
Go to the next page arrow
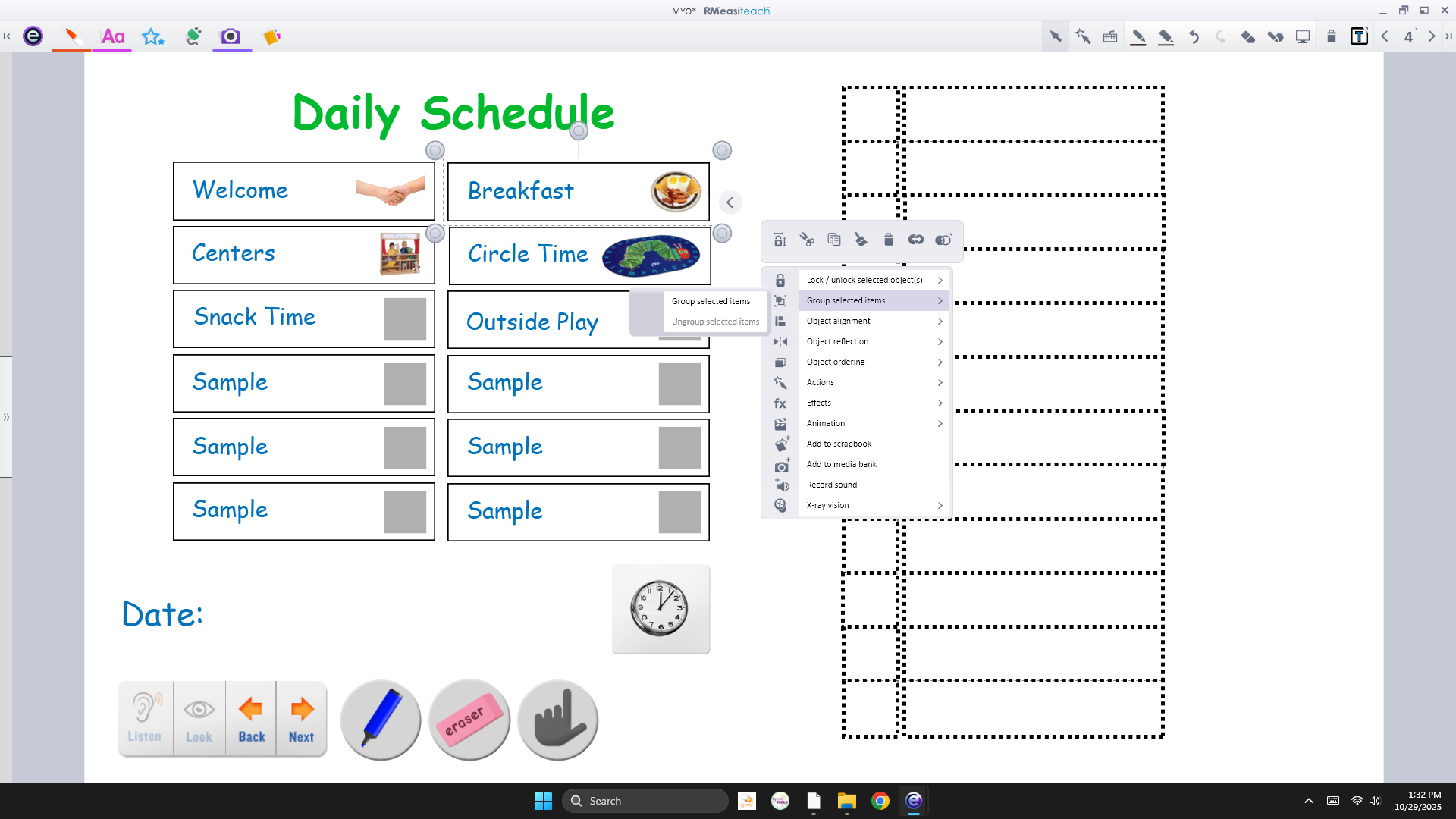click(1432, 36)
